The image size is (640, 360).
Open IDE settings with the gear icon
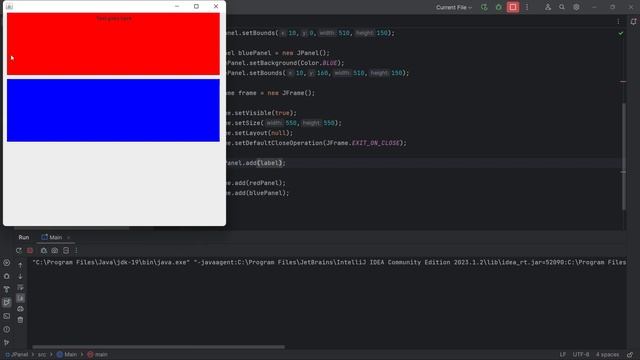pos(576,7)
